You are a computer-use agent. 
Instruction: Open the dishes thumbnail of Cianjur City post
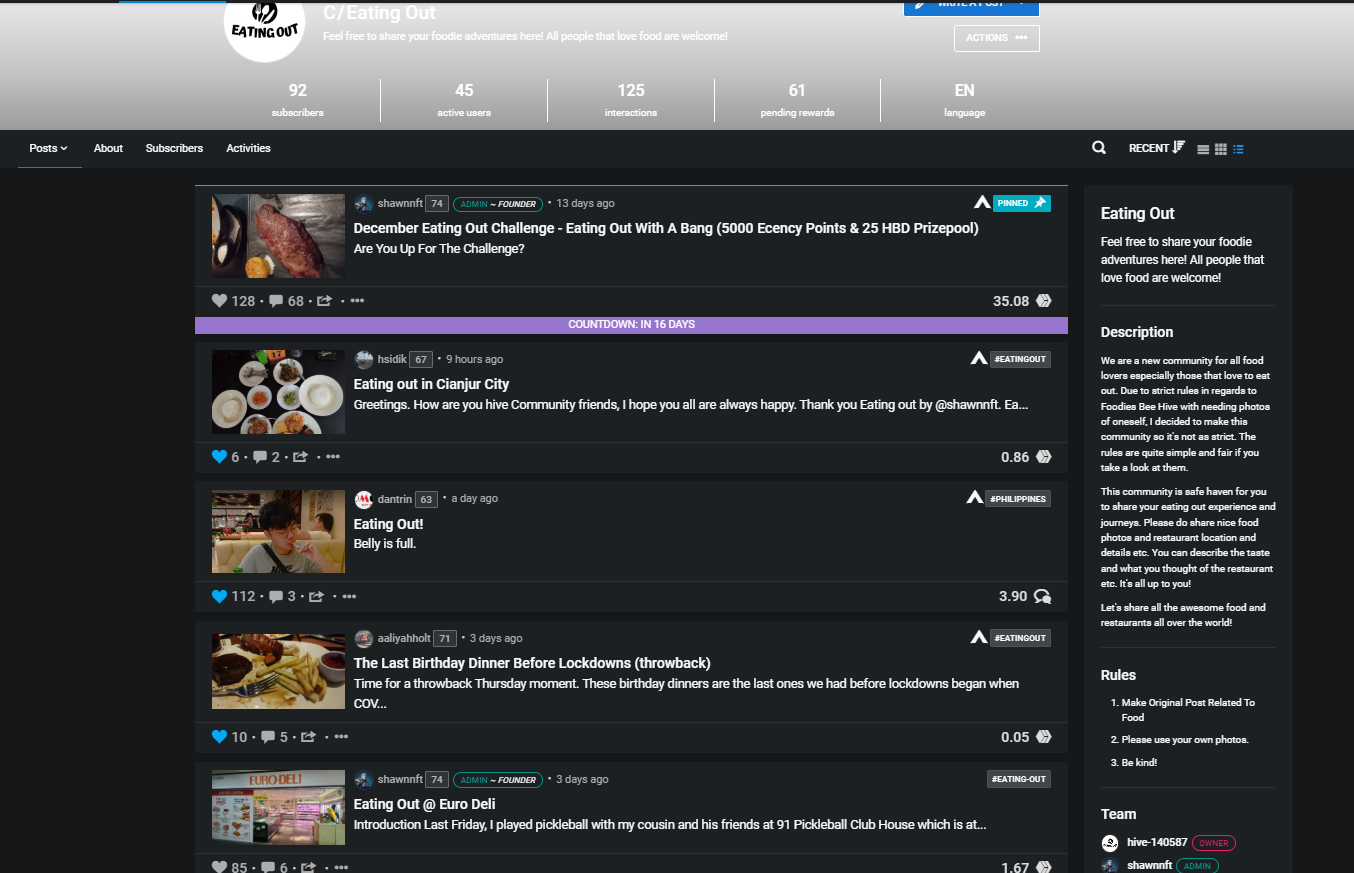click(x=278, y=392)
